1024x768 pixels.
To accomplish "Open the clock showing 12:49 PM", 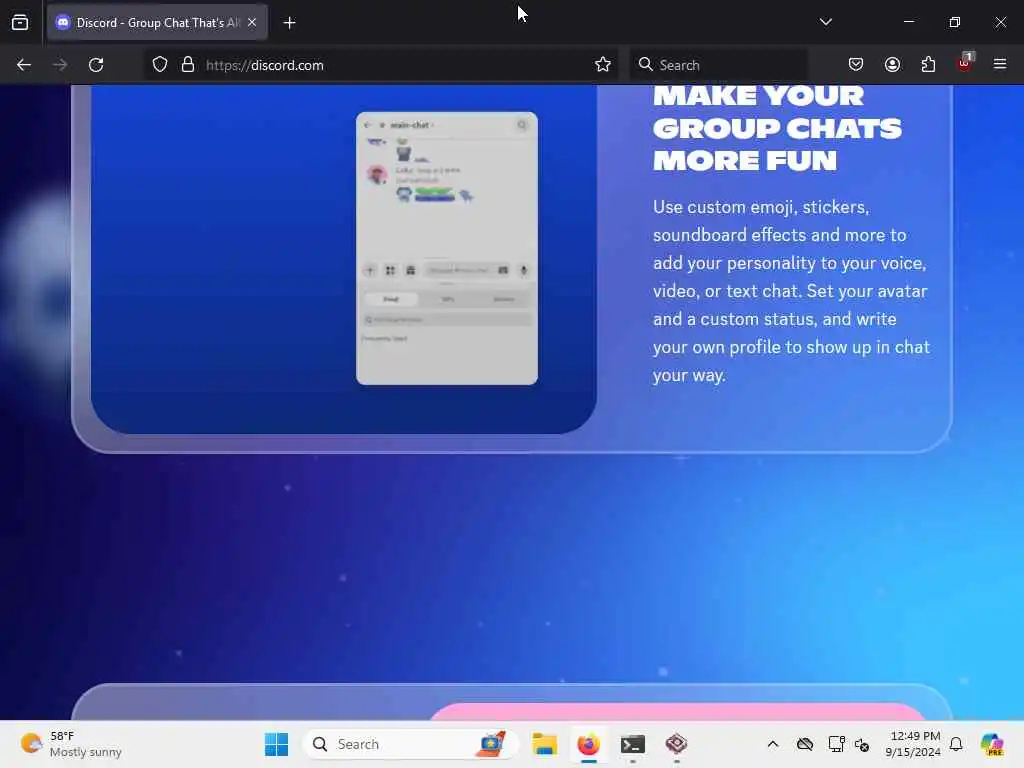I will point(914,744).
